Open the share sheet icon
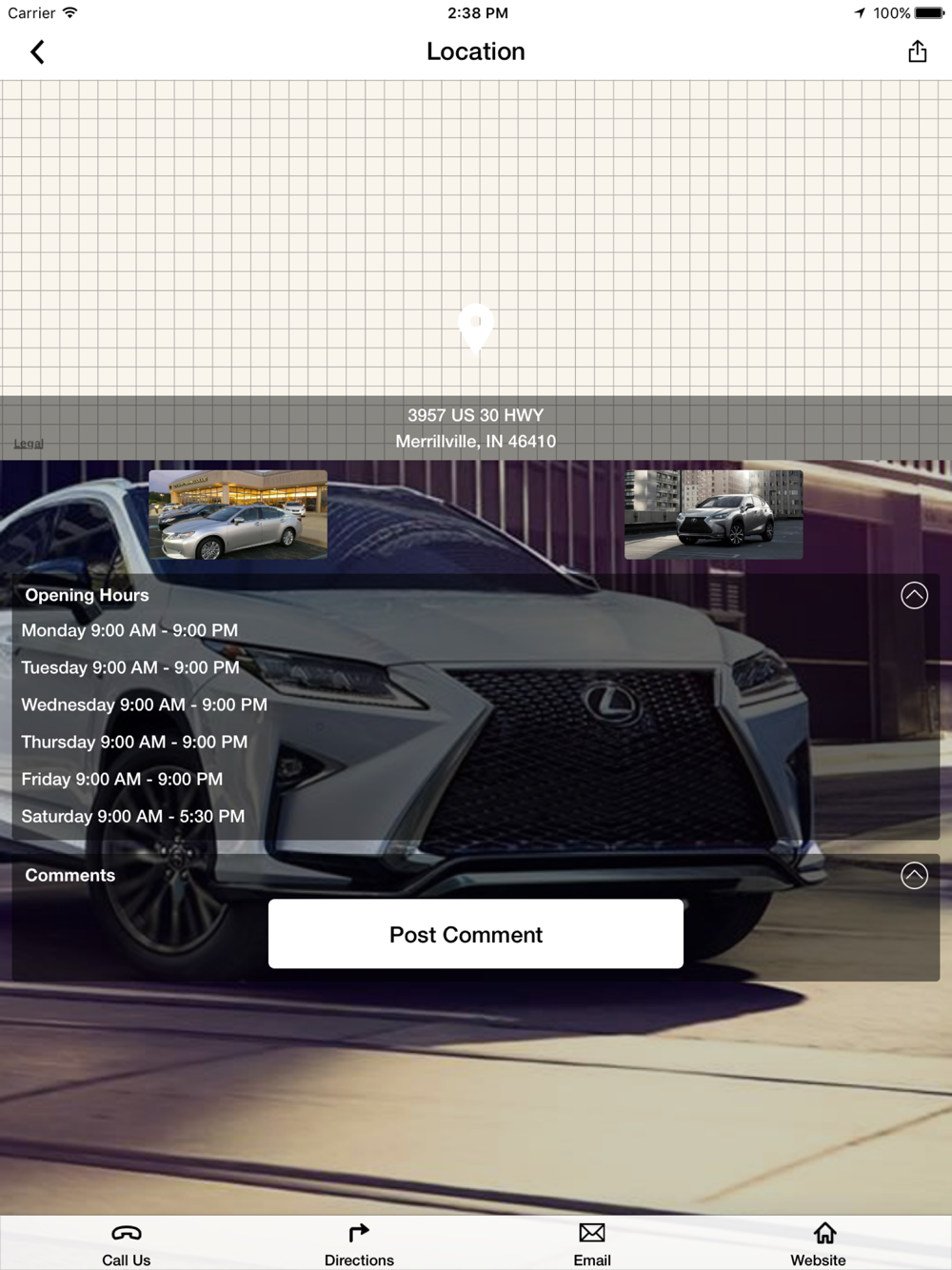The width and height of the screenshot is (952, 1270). 917,51
